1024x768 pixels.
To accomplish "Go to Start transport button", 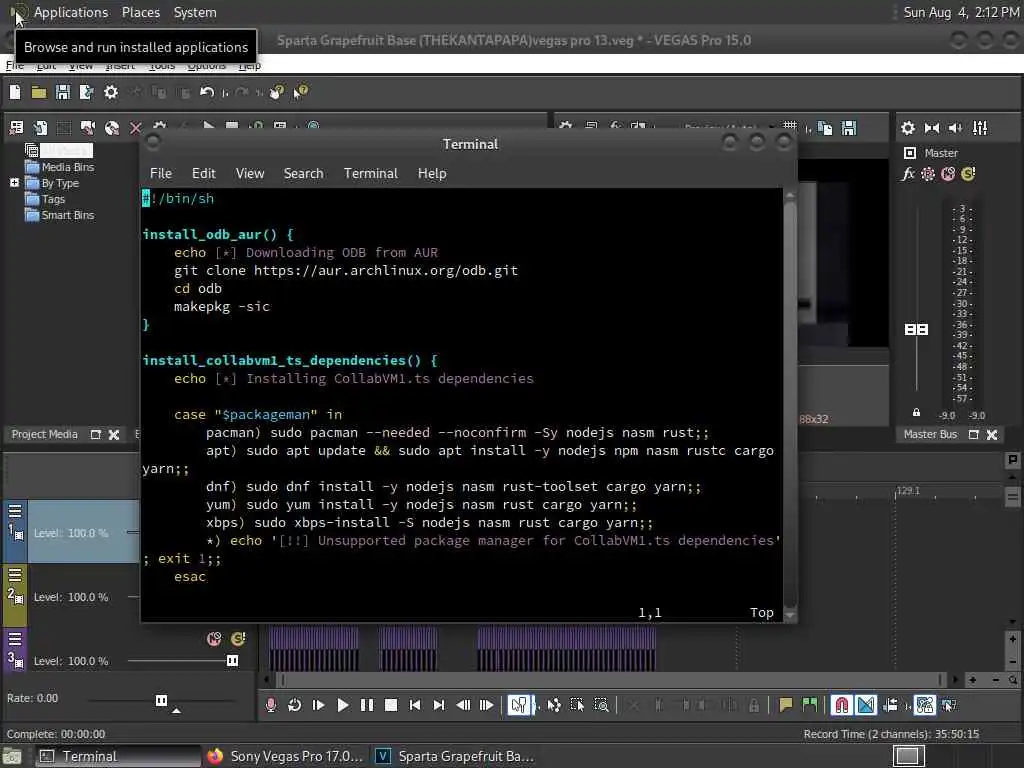I will pos(415,705).
